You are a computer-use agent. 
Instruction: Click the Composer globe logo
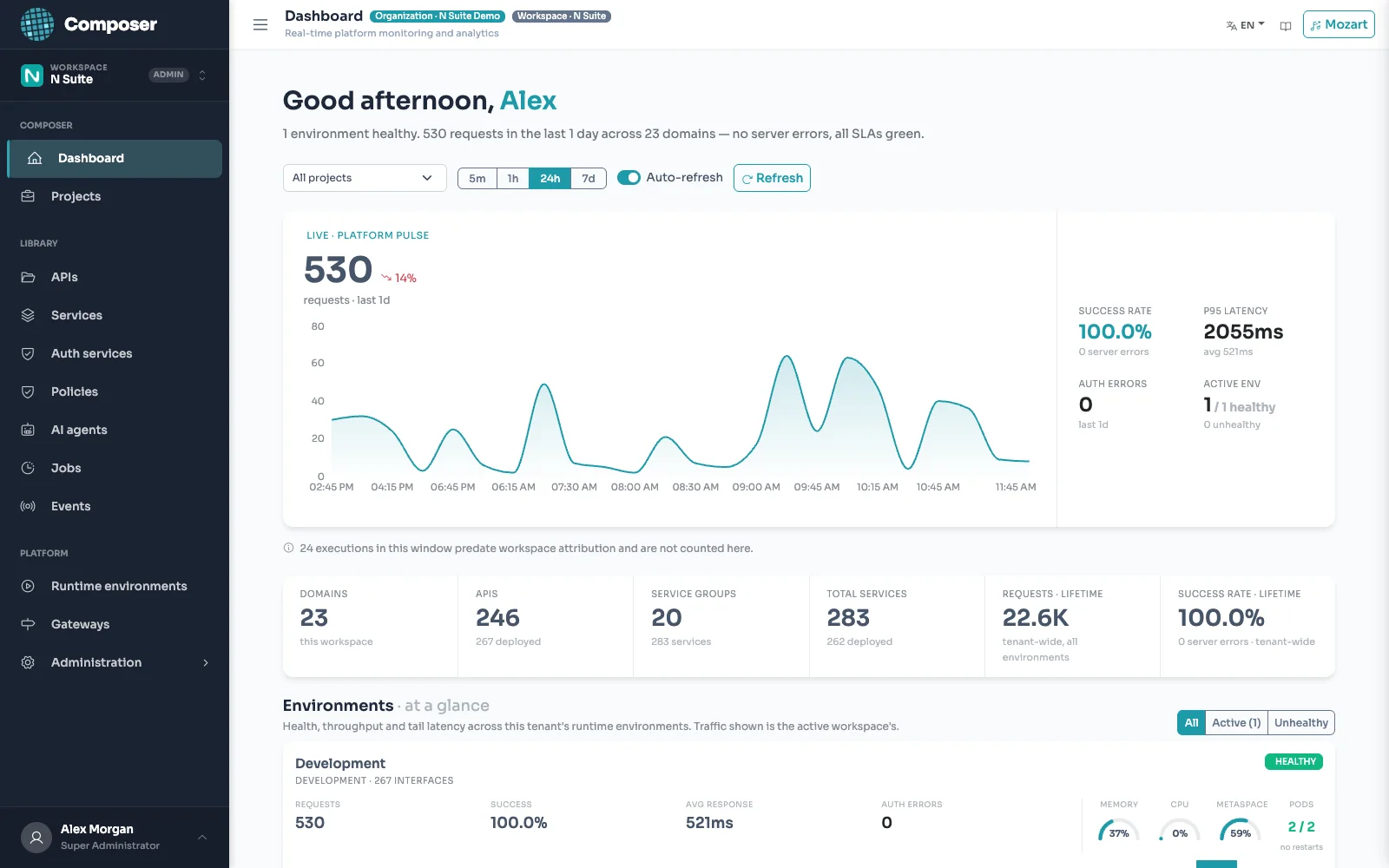click(x=37, y=24)
